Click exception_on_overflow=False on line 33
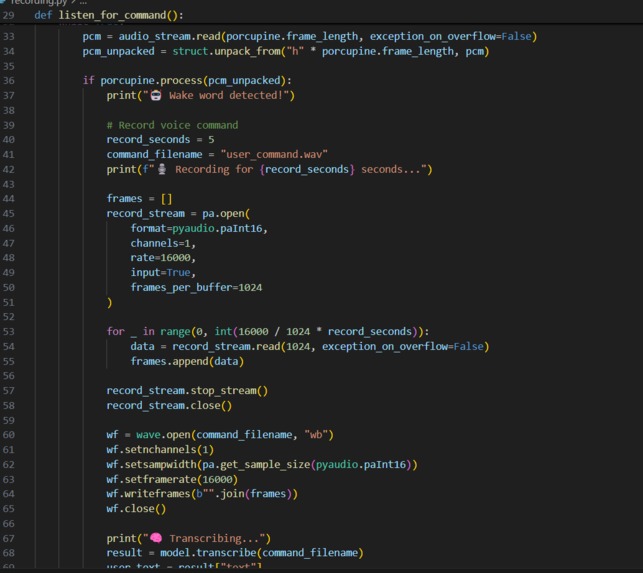 (450, 37)
